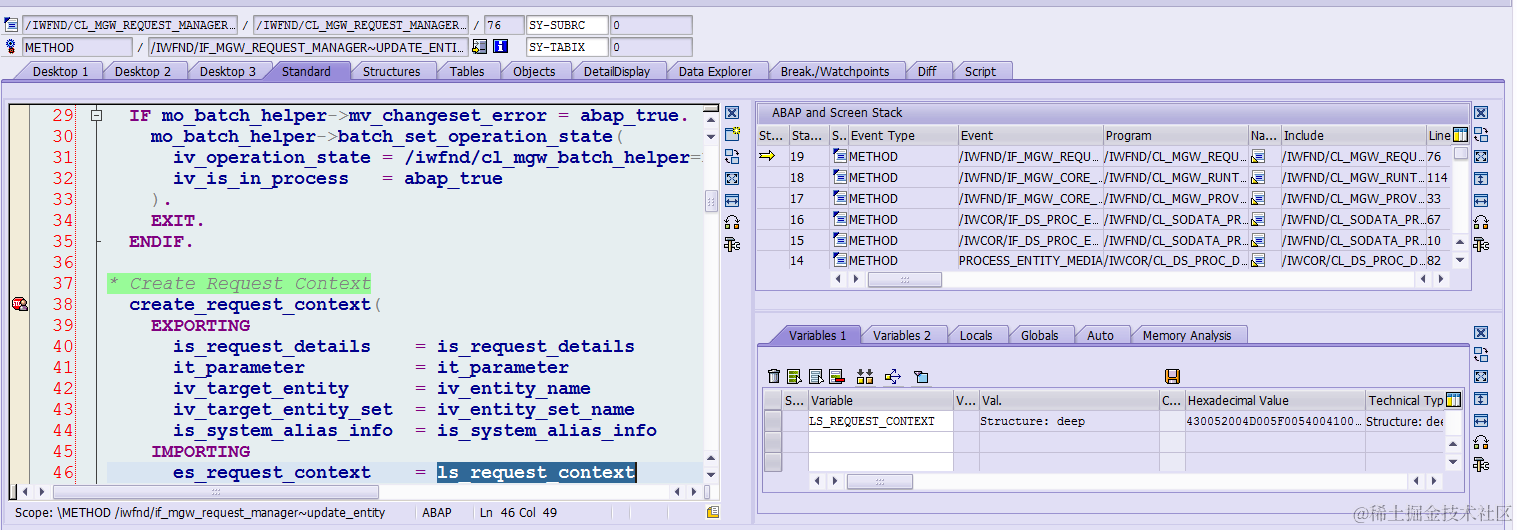1519x530 pixels.
Task: Open the Tables tab
Action: 467,71
